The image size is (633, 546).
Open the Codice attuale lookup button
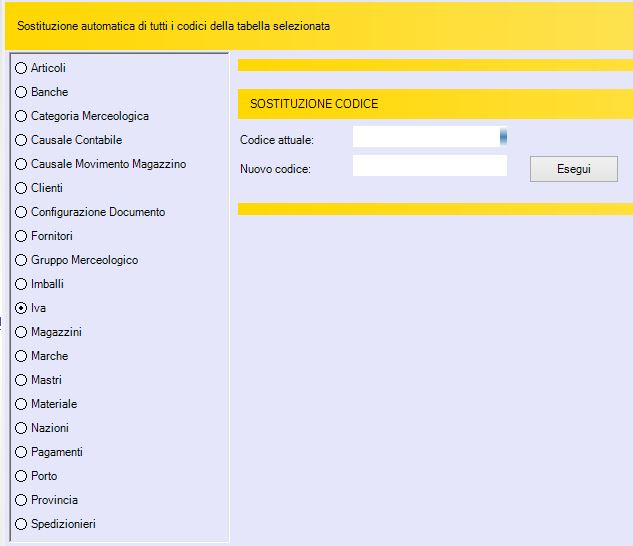click(503, 136)
